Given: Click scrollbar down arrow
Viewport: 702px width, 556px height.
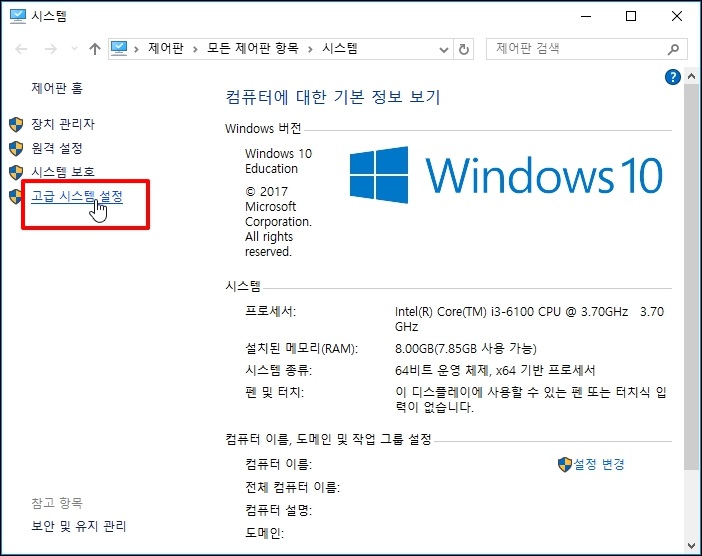Looking at the screenshot, I should tap(691, 546).
